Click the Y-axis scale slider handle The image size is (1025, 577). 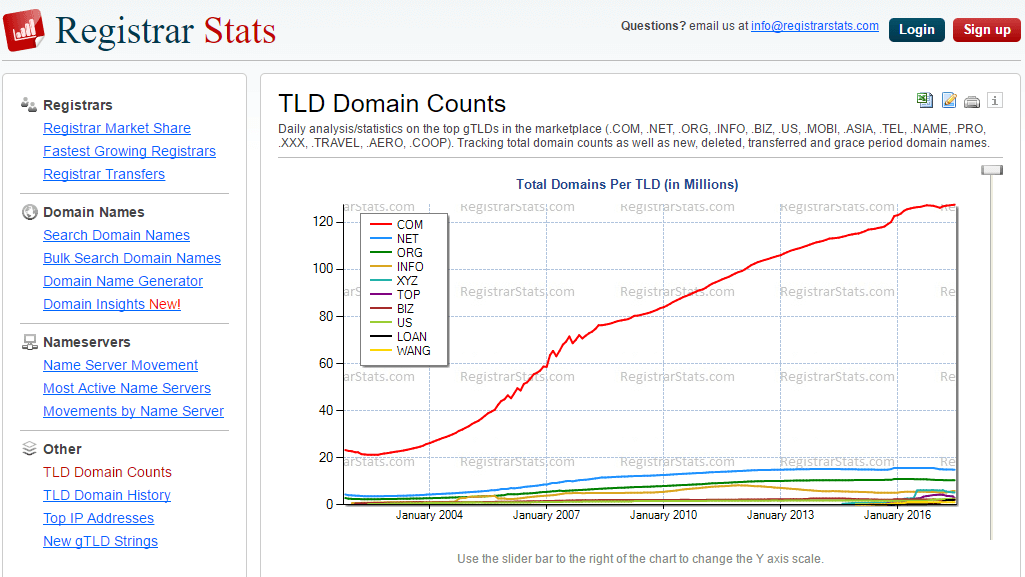click(991, 170)
